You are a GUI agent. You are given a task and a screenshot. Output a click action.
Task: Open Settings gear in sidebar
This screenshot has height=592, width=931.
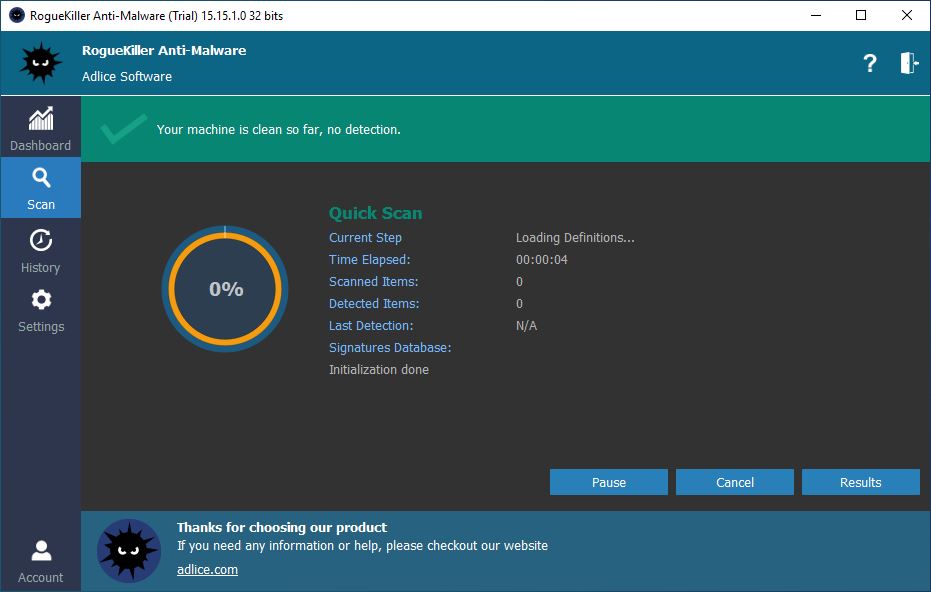point(41,300)
